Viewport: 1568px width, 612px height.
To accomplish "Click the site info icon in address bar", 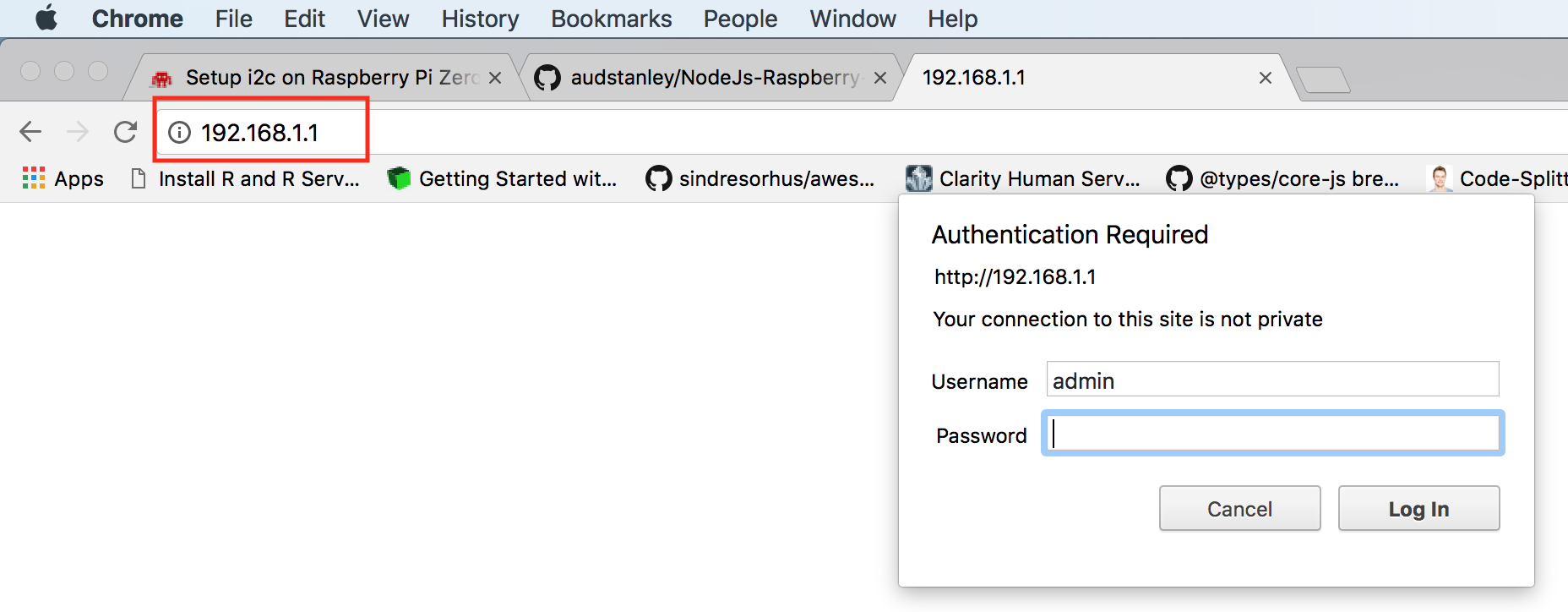I will pyautogui.click(x=179, y=133).
